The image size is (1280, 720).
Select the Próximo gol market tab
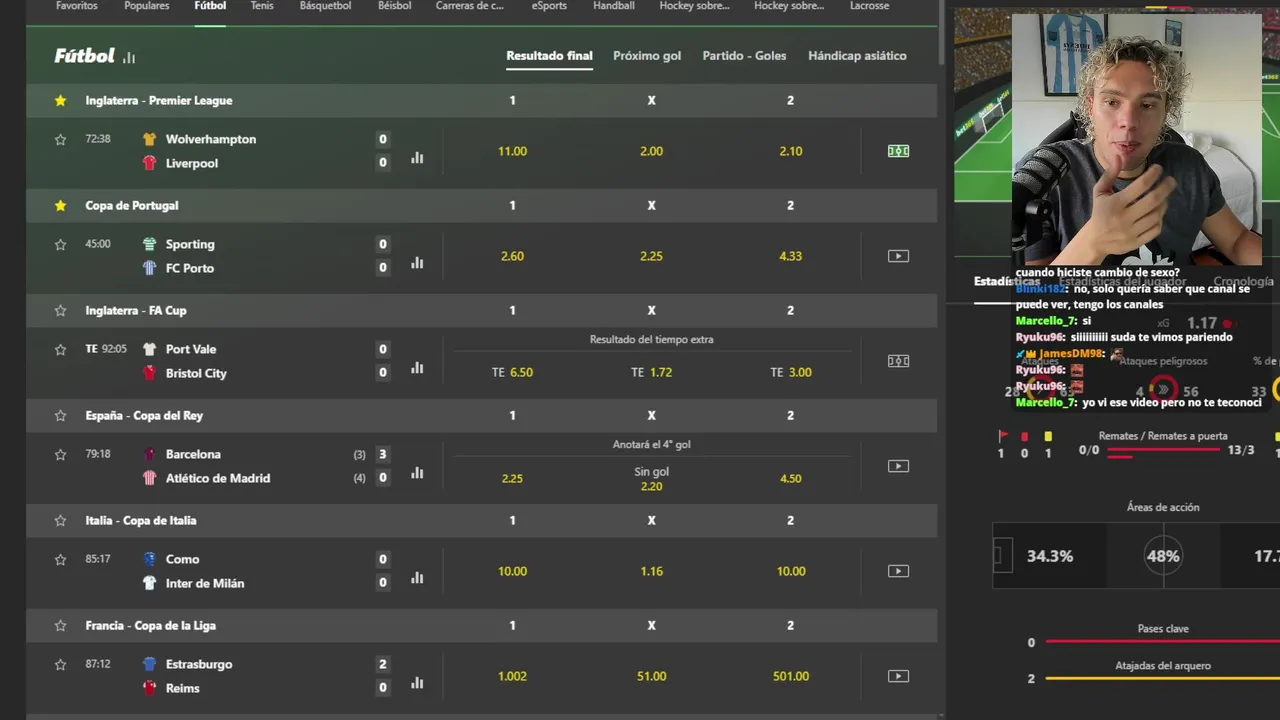tap(647, 56)
